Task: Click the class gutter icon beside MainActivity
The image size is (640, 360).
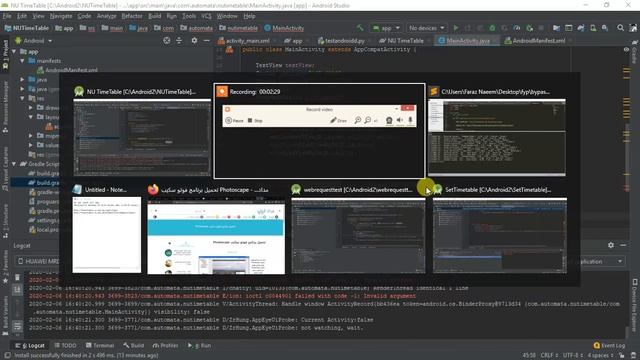Action: pyautogui.click(x=229, y=50)
